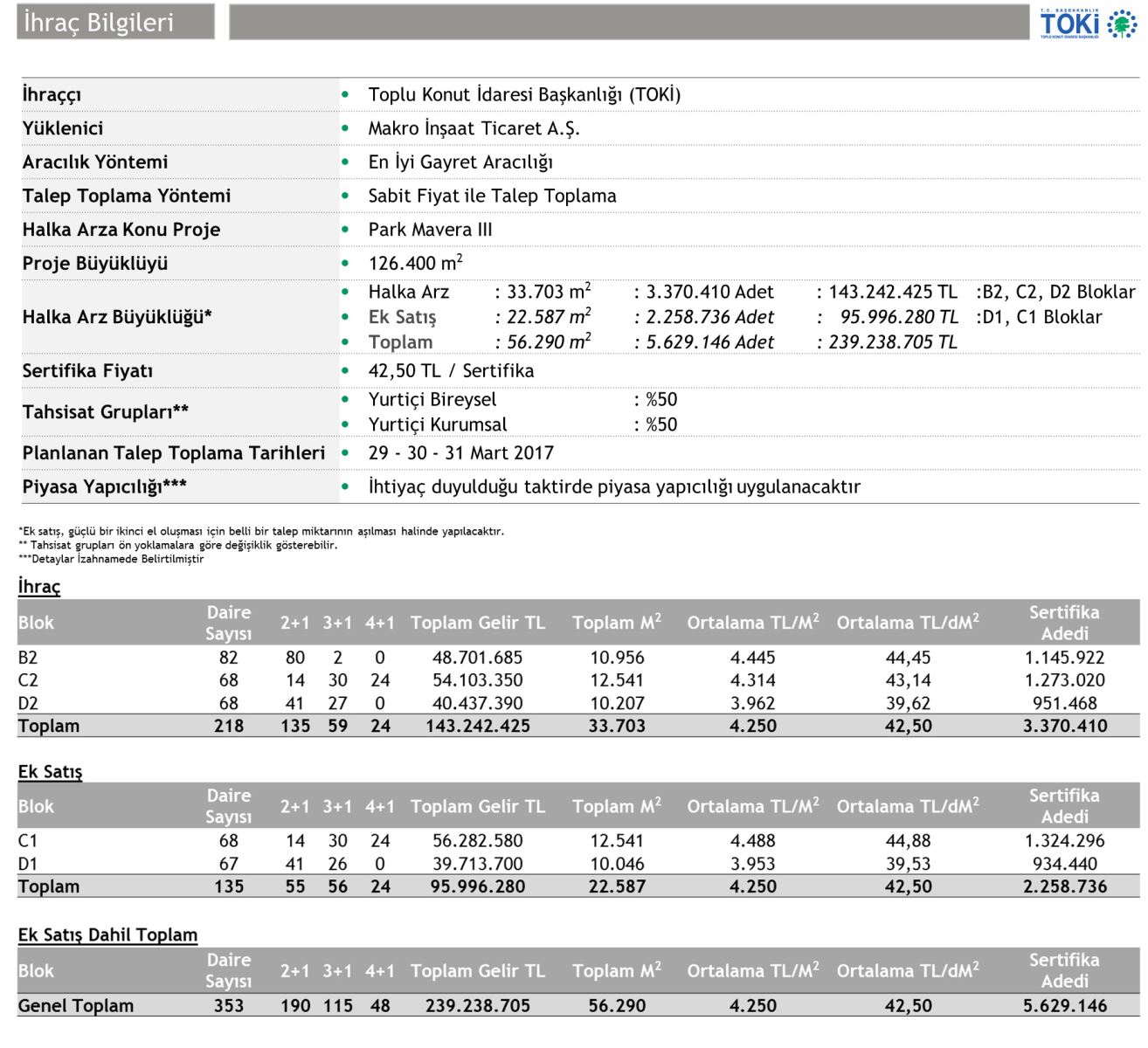Click the Genel Toplam row label
Viewport: 1148px width, 1048px height.
pyautogui.click(x=76, y=1005)
